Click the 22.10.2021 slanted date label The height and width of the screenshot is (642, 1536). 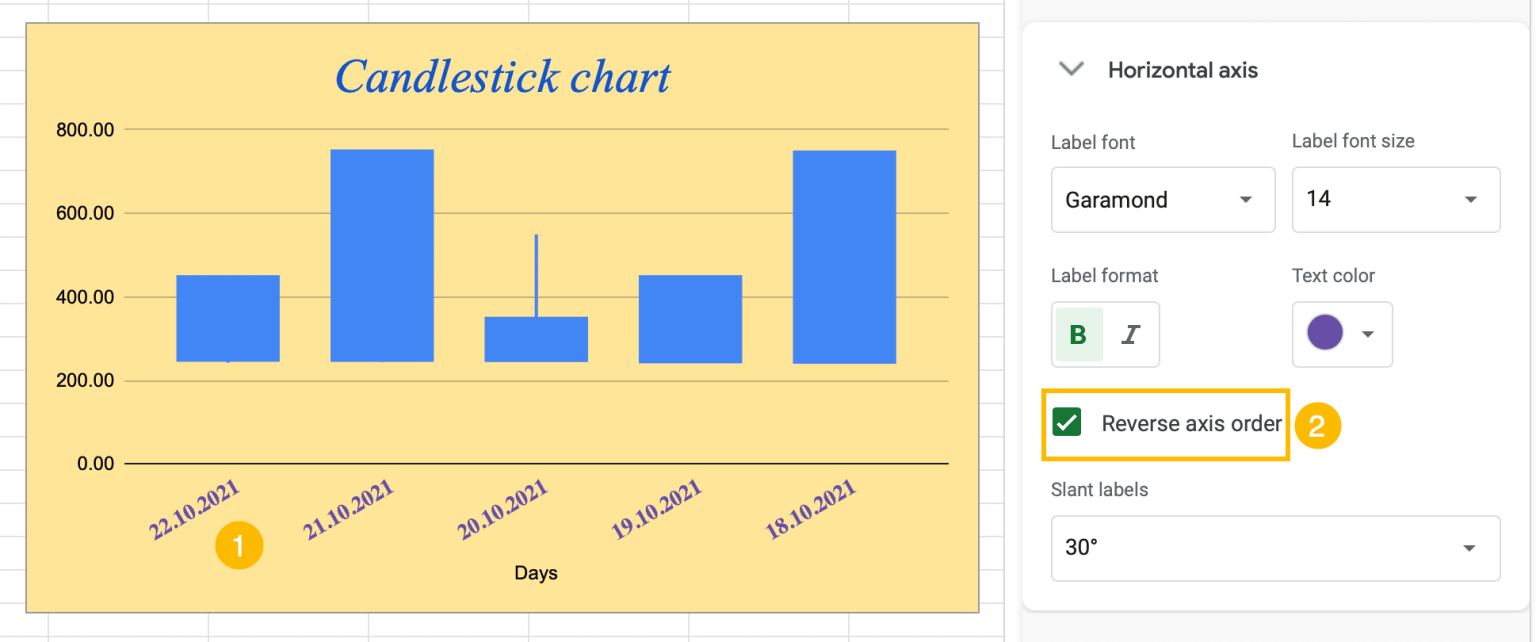pyautogui.click(x=196, y=510)
